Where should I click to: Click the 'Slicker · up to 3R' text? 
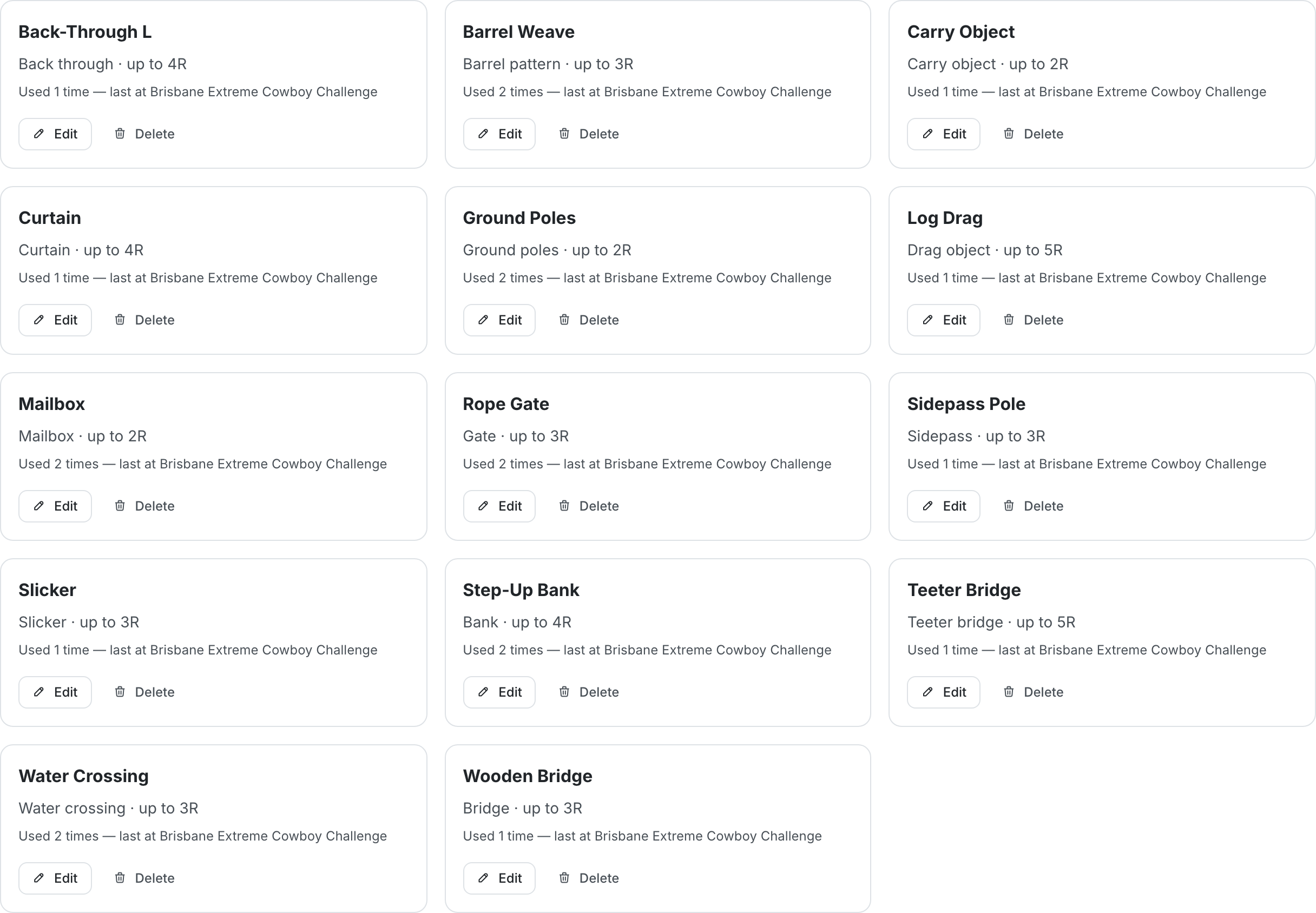pyautogui.click(x=79, y=623)
